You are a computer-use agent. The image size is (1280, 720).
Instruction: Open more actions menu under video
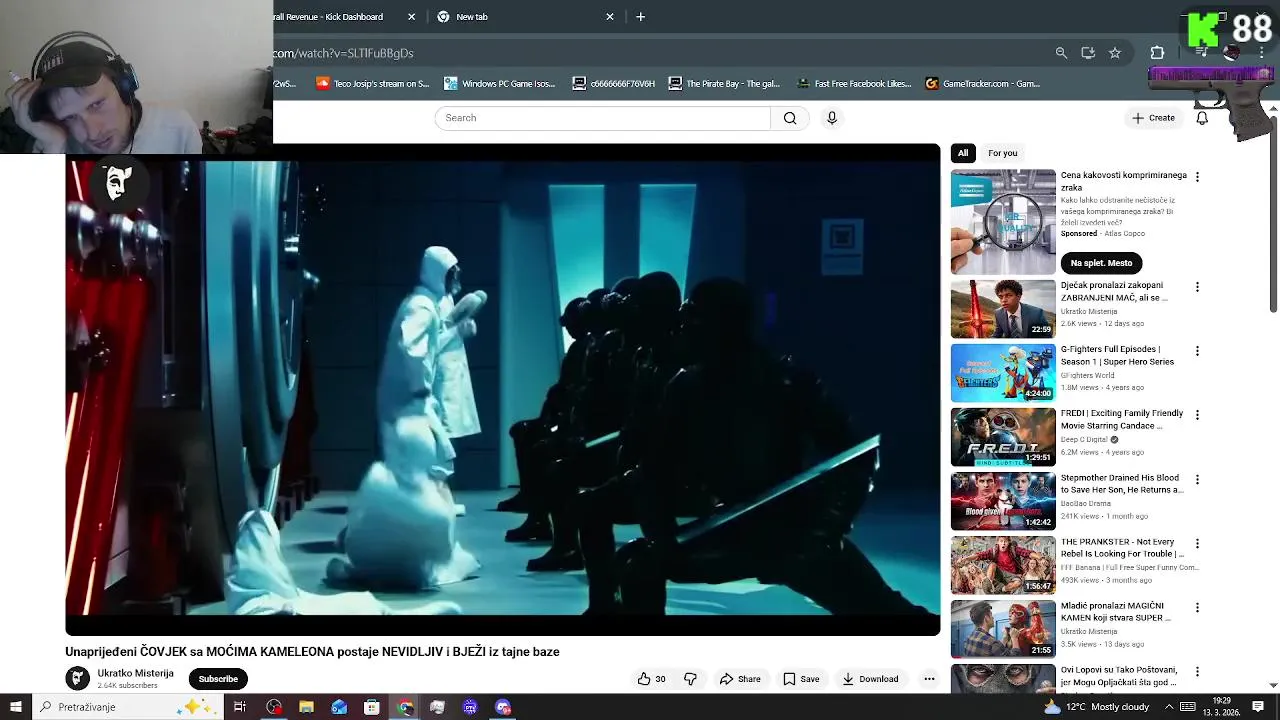929,679
